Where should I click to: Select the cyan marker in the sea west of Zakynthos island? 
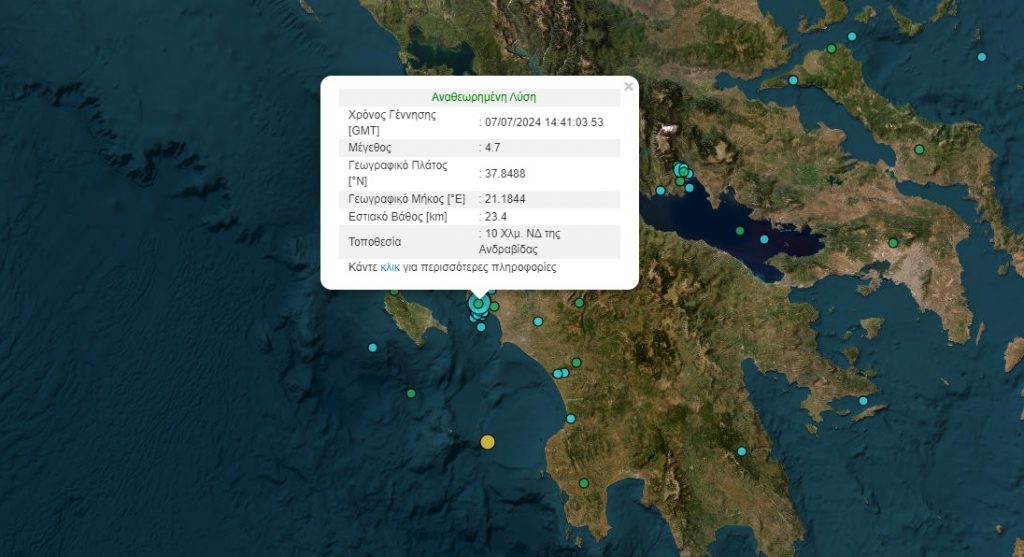[373, 348]
